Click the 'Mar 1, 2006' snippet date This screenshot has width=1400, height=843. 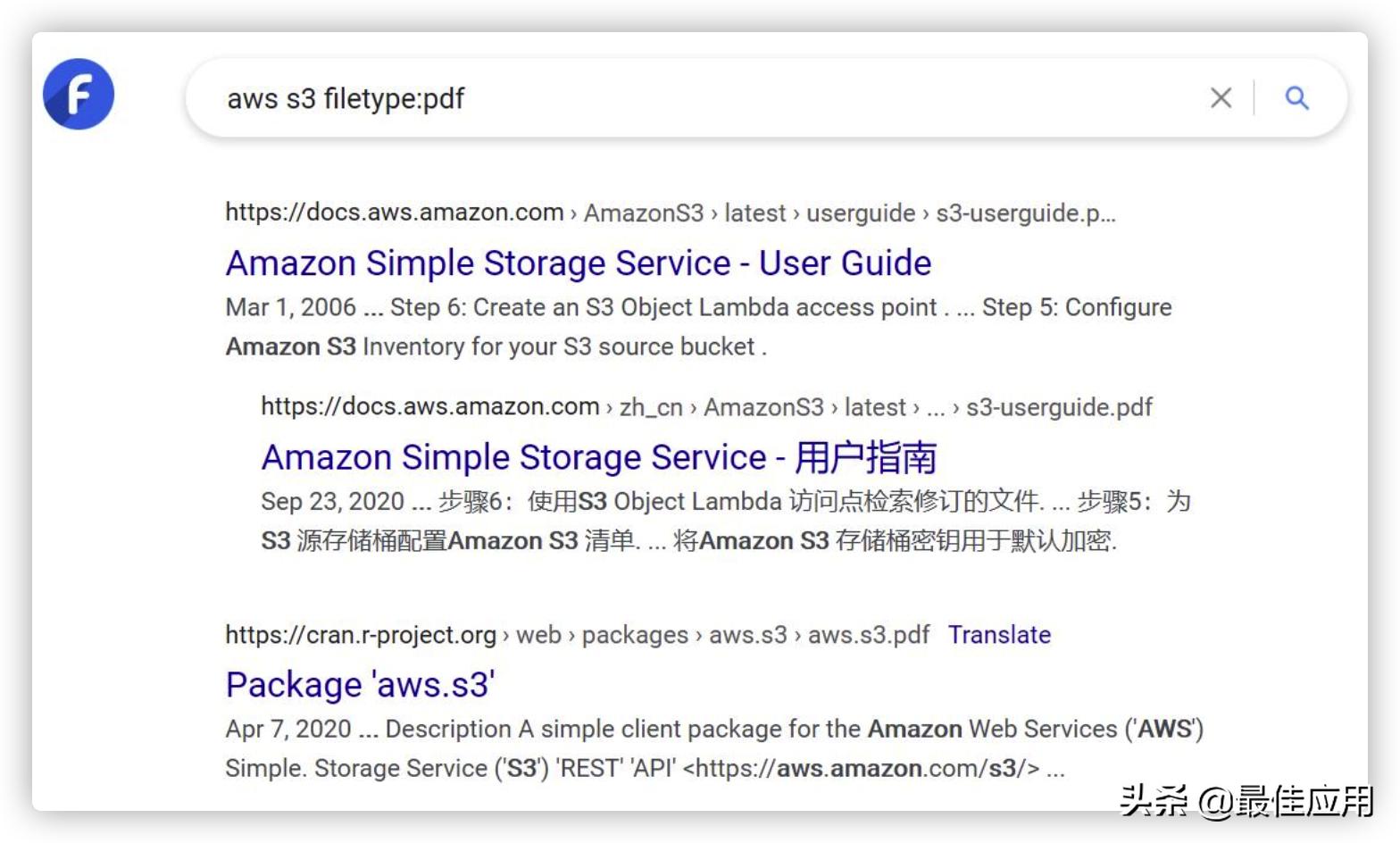tap(290, 307)
